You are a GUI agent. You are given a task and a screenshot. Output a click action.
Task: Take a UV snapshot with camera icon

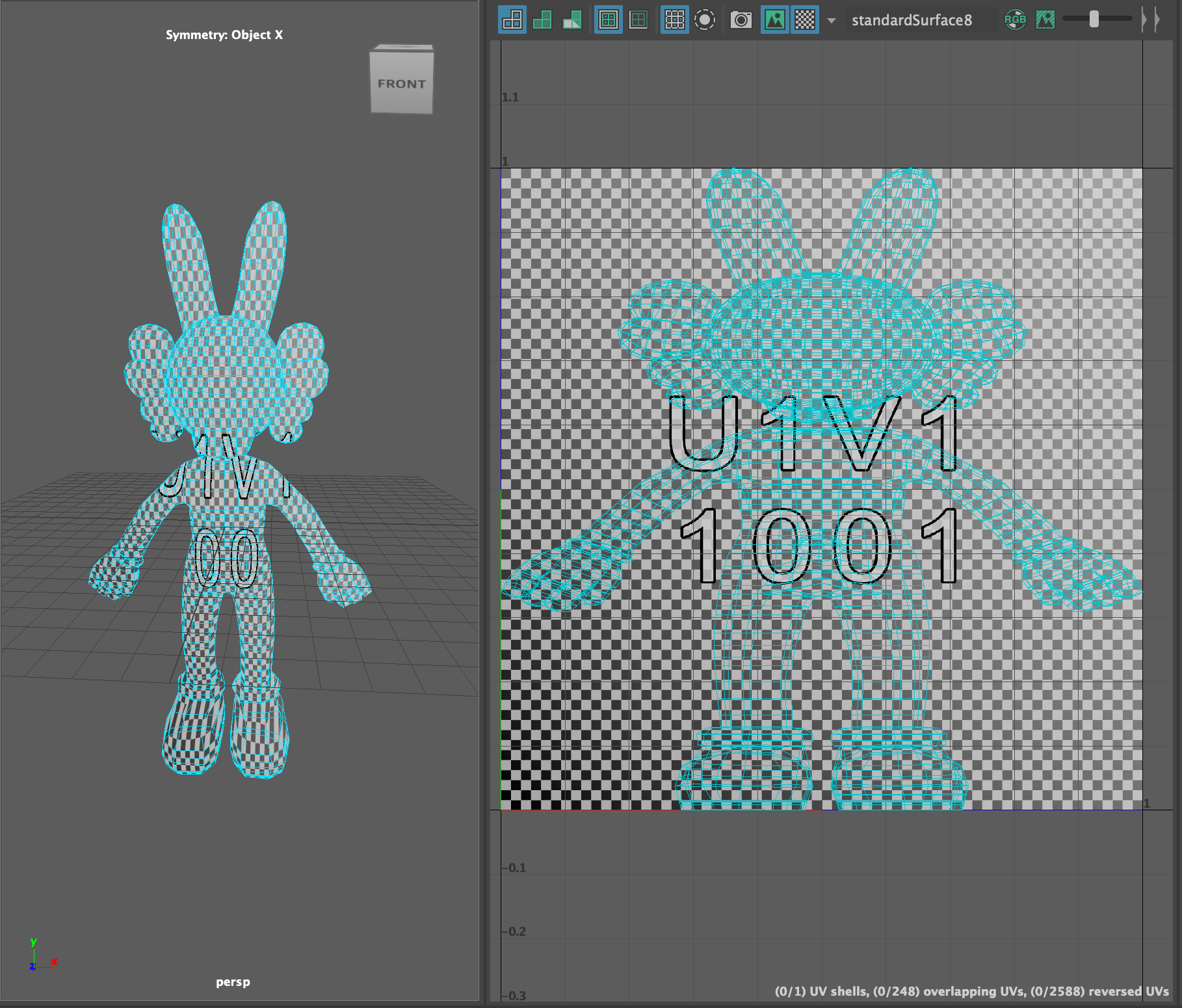click(x=741, y=20)
